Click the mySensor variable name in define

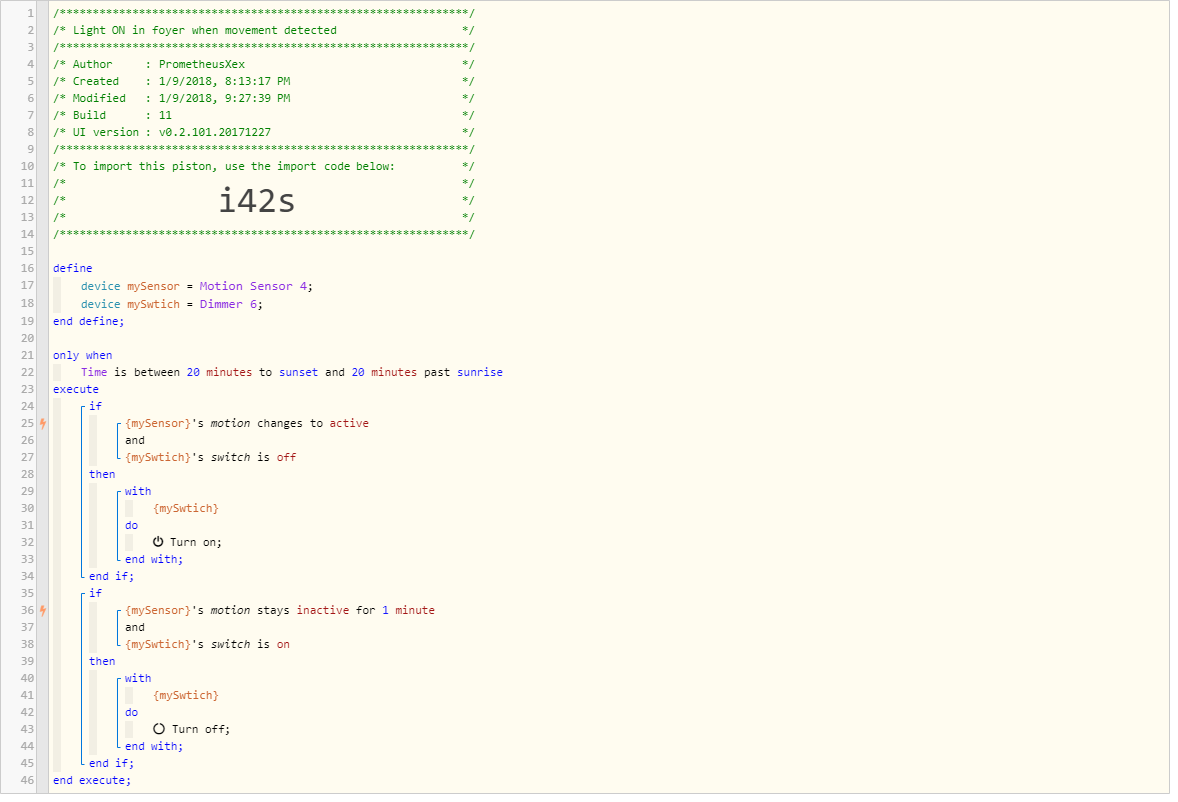[153, 286]
